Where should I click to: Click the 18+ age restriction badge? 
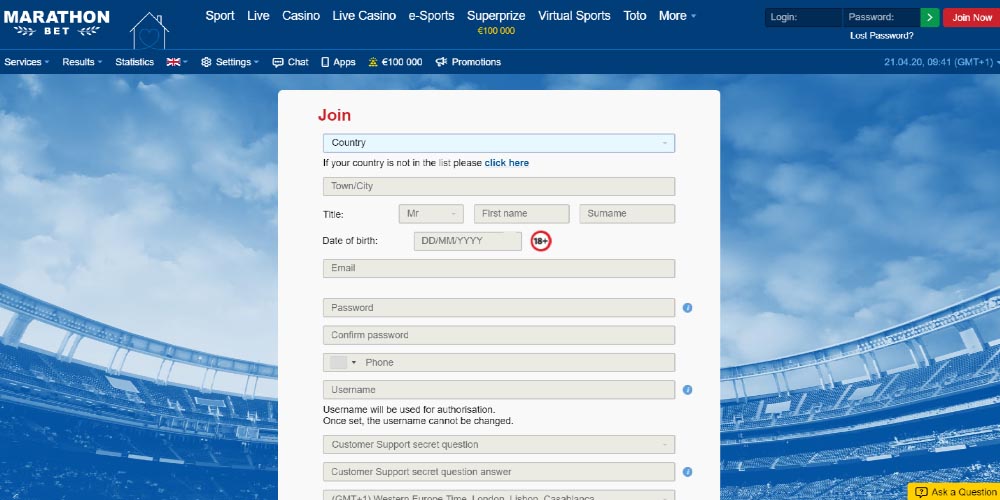pyautogui.click(x=541, y=241)
